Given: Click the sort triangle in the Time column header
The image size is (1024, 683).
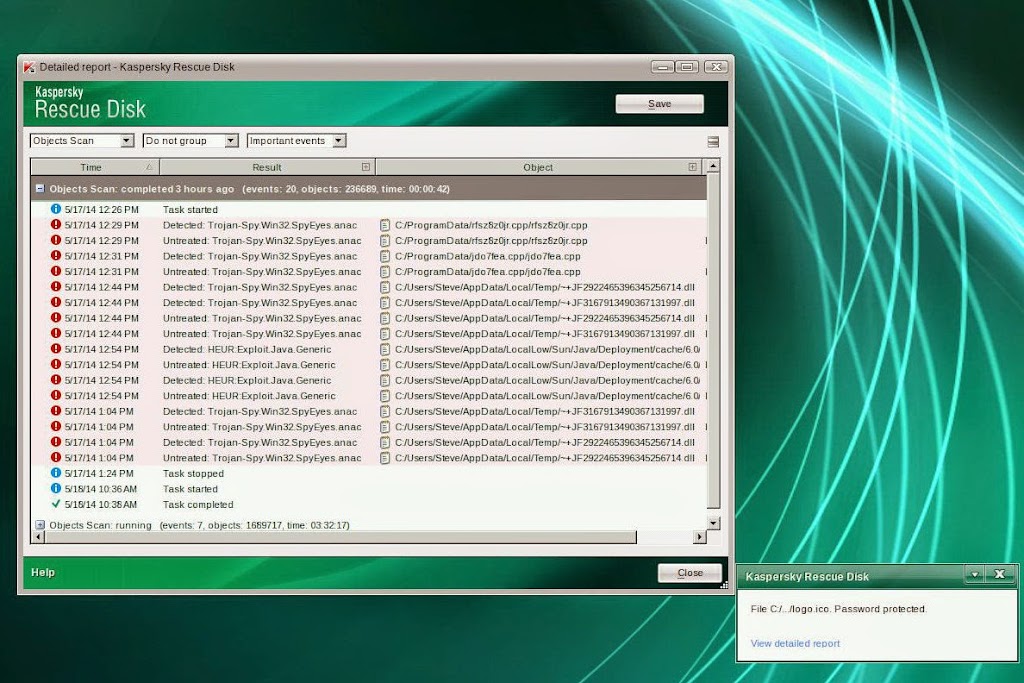Looking at the screenshot, I should tap(149, 167).
